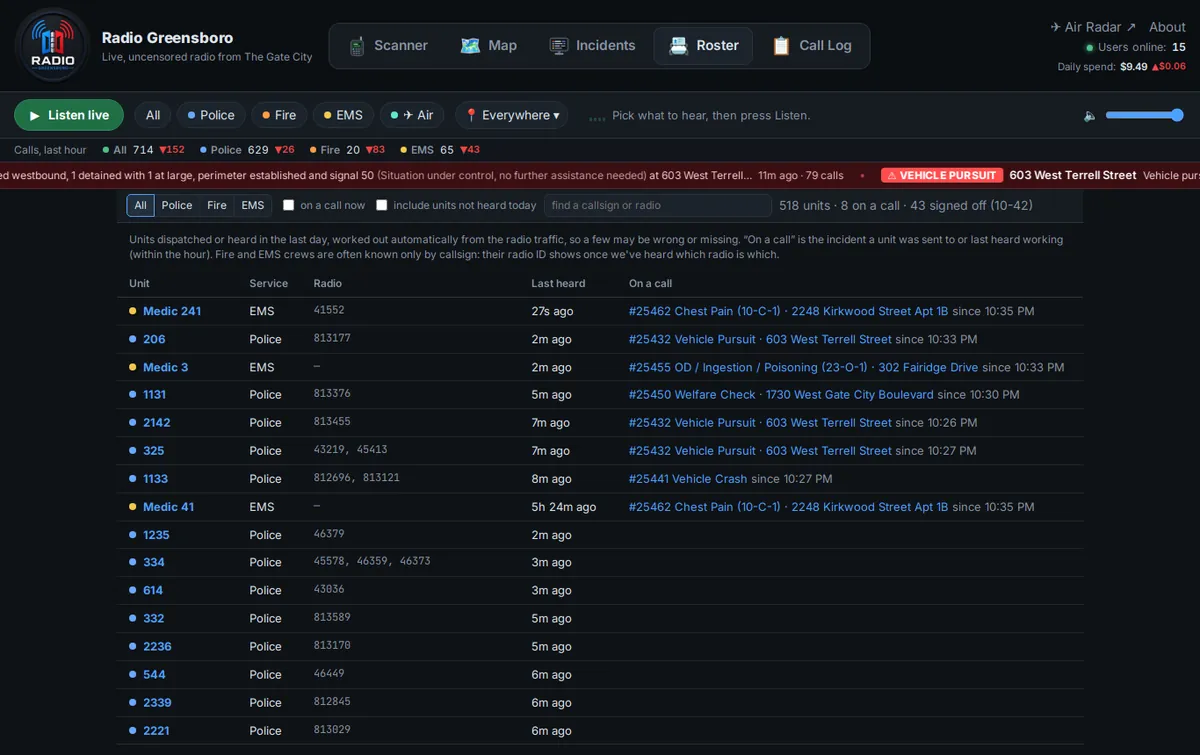Click the Incidents screen icon

(559, 46)
